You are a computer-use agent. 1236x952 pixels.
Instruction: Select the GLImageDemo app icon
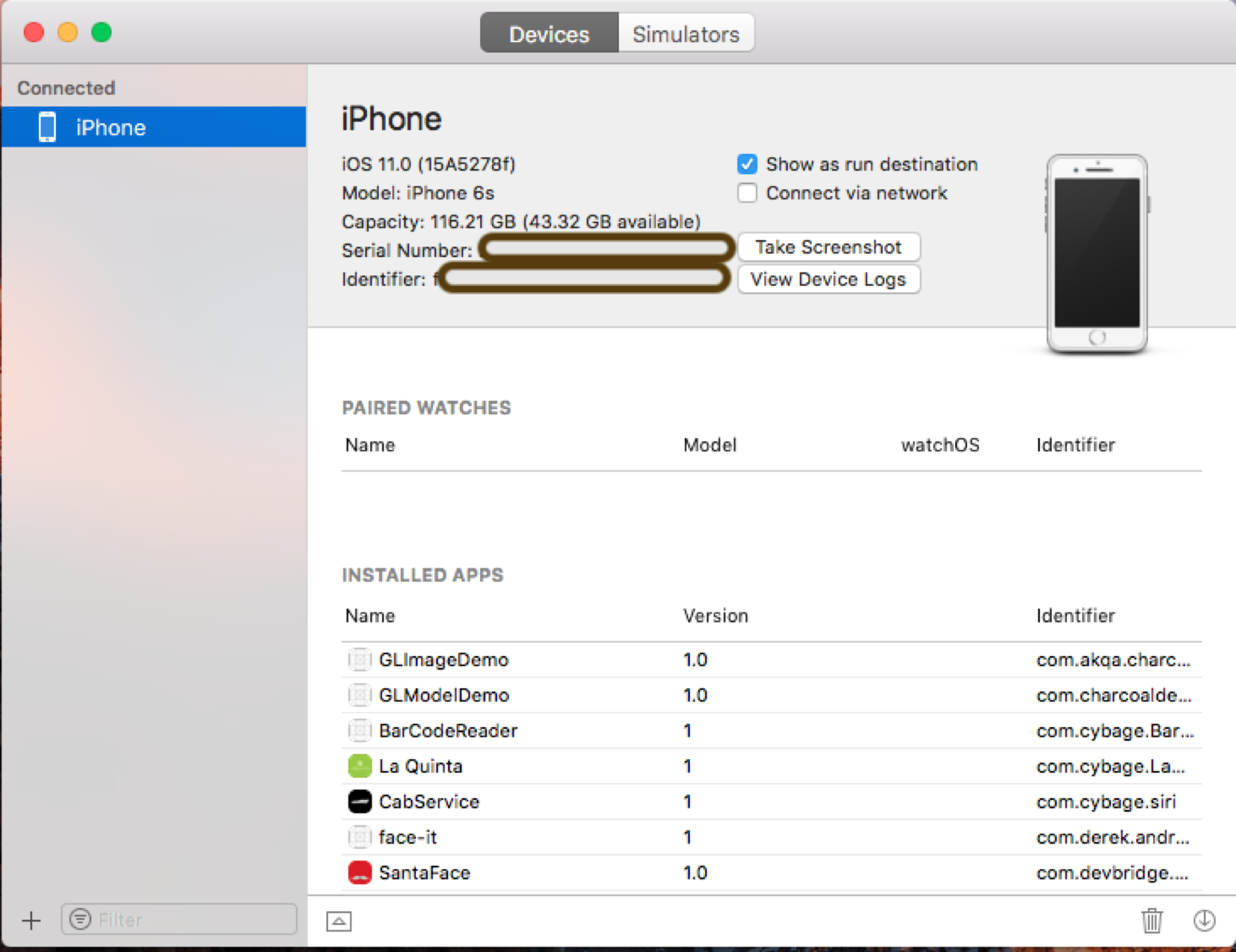(x=359, y=659)
